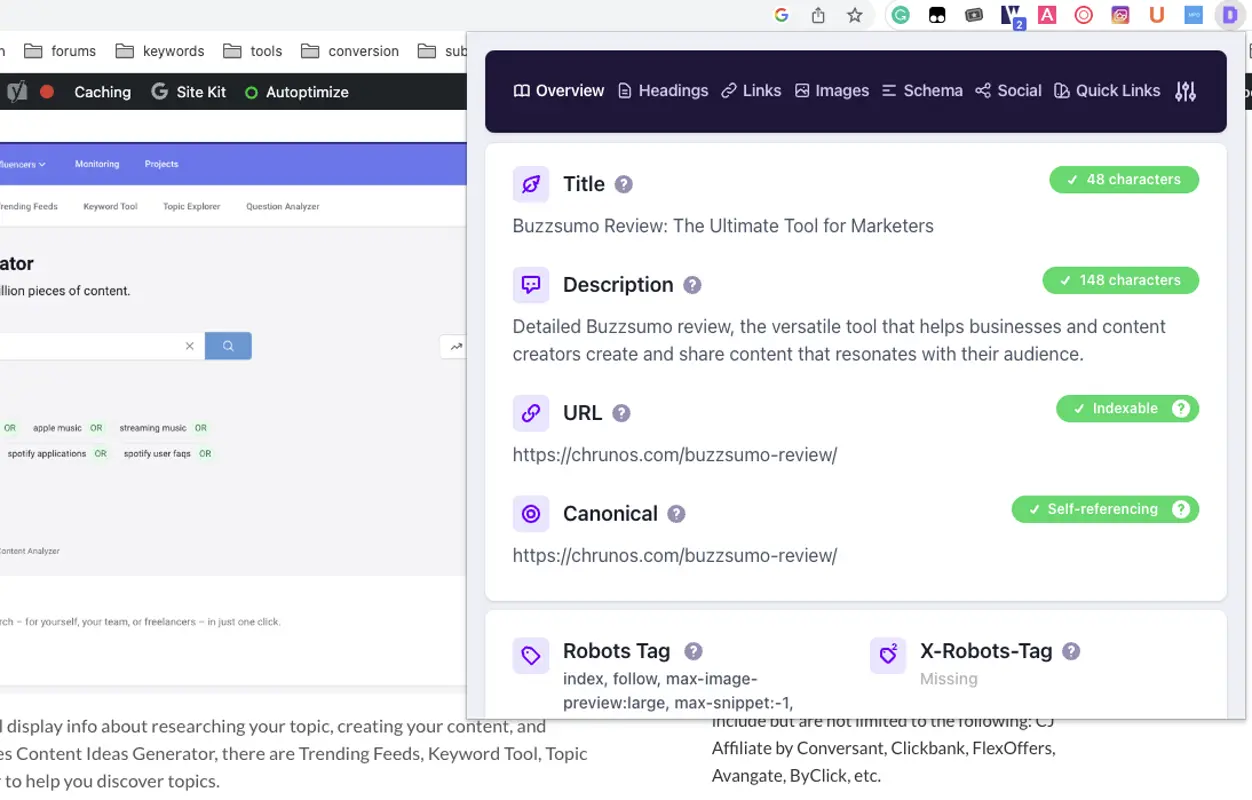Click the help icon next to Title

click(624, 185)
